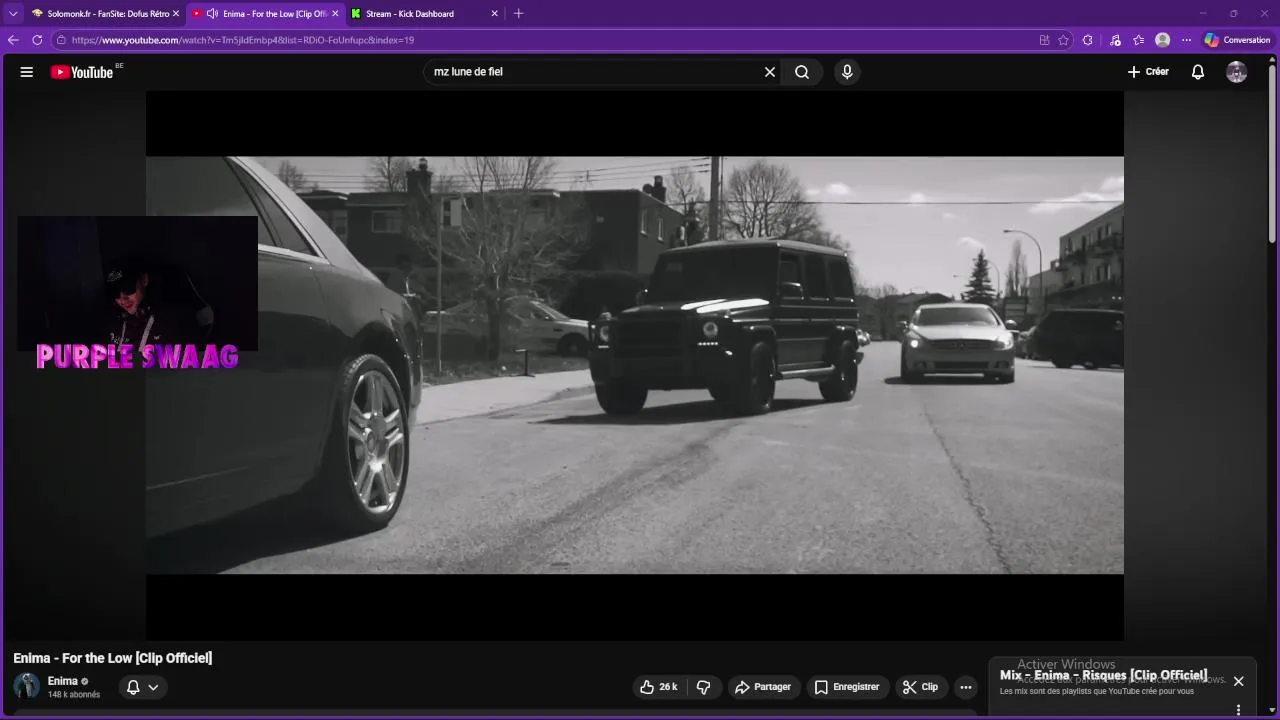
Task: Start voice search with the microphone
Action: pos(847,72)
